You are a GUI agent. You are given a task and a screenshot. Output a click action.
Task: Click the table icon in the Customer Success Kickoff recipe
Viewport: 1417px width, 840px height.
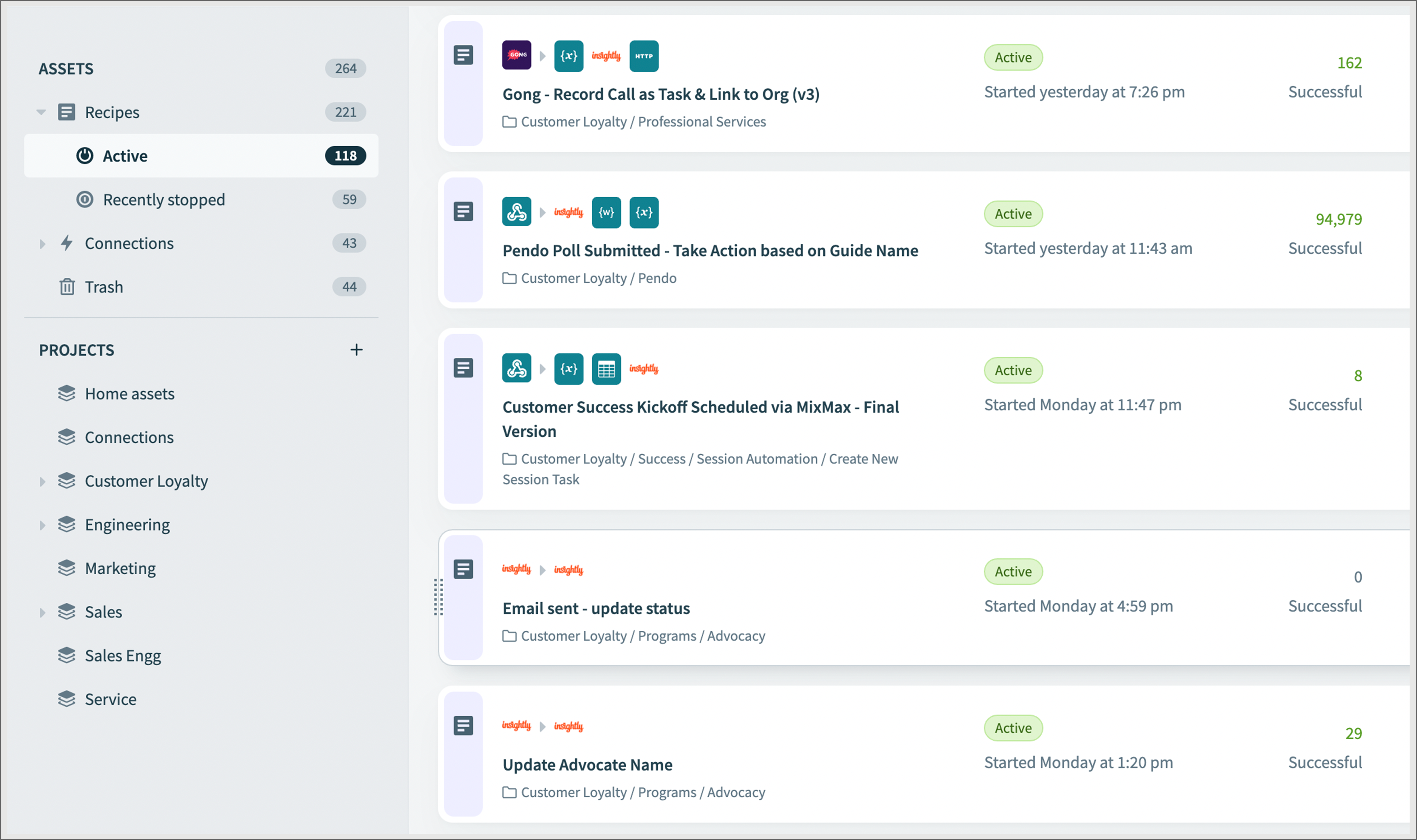click(x=606, y=369)
